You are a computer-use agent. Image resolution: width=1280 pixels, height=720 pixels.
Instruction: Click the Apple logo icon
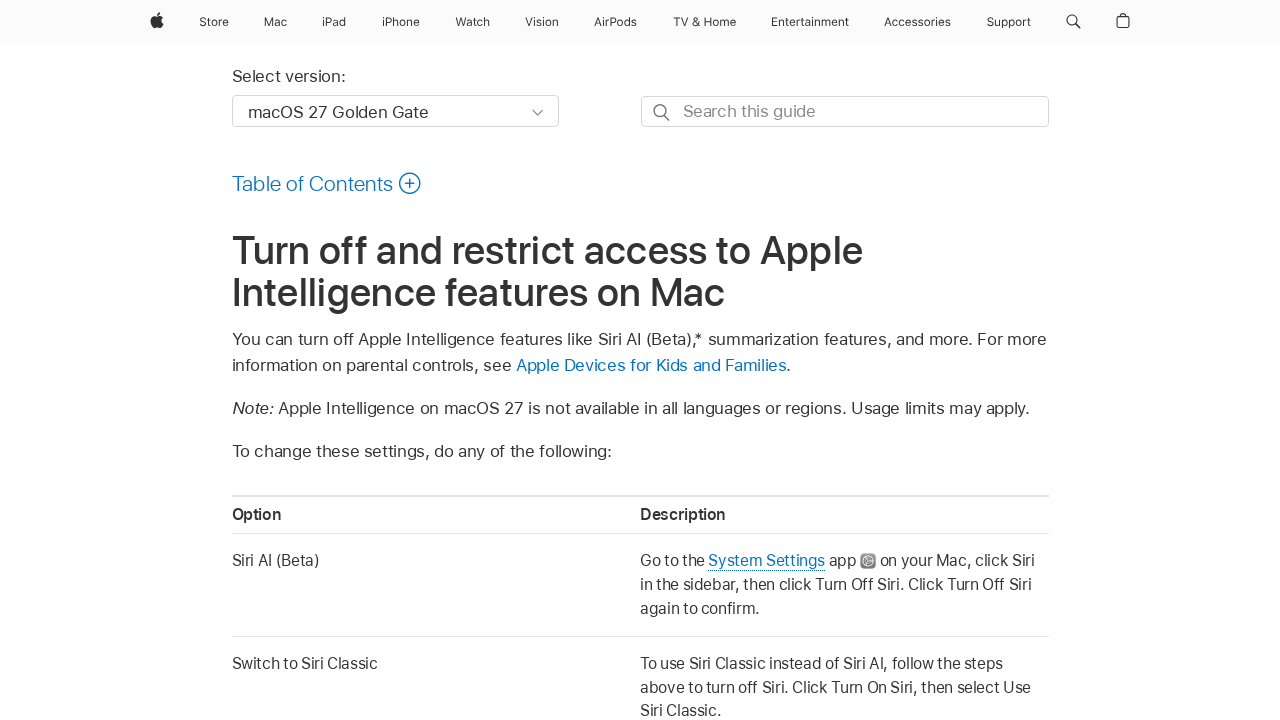click(x=157, y=21)
